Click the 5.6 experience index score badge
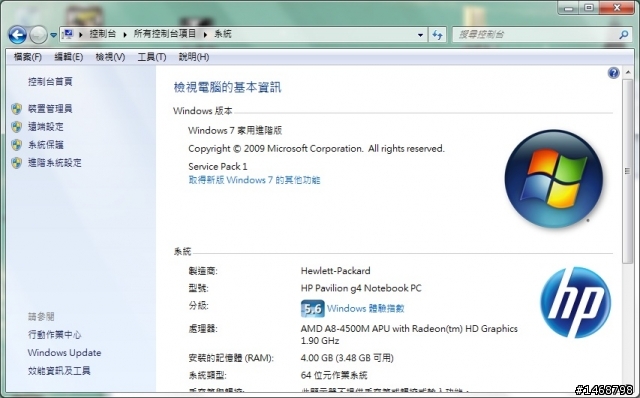 [x=312, y=309]
